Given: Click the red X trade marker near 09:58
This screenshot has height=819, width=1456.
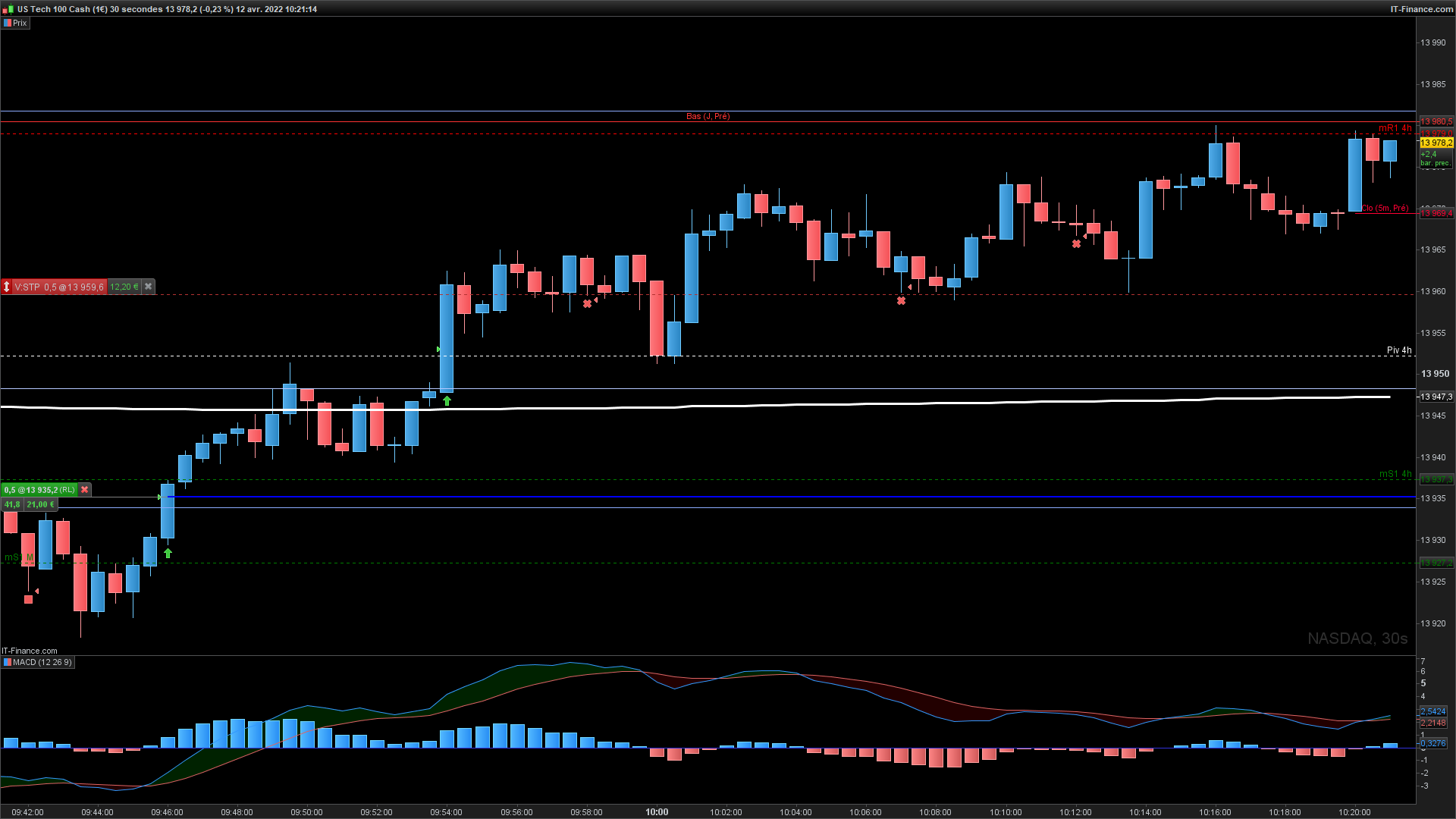Looking at the screenshot, I should (587, 303).
